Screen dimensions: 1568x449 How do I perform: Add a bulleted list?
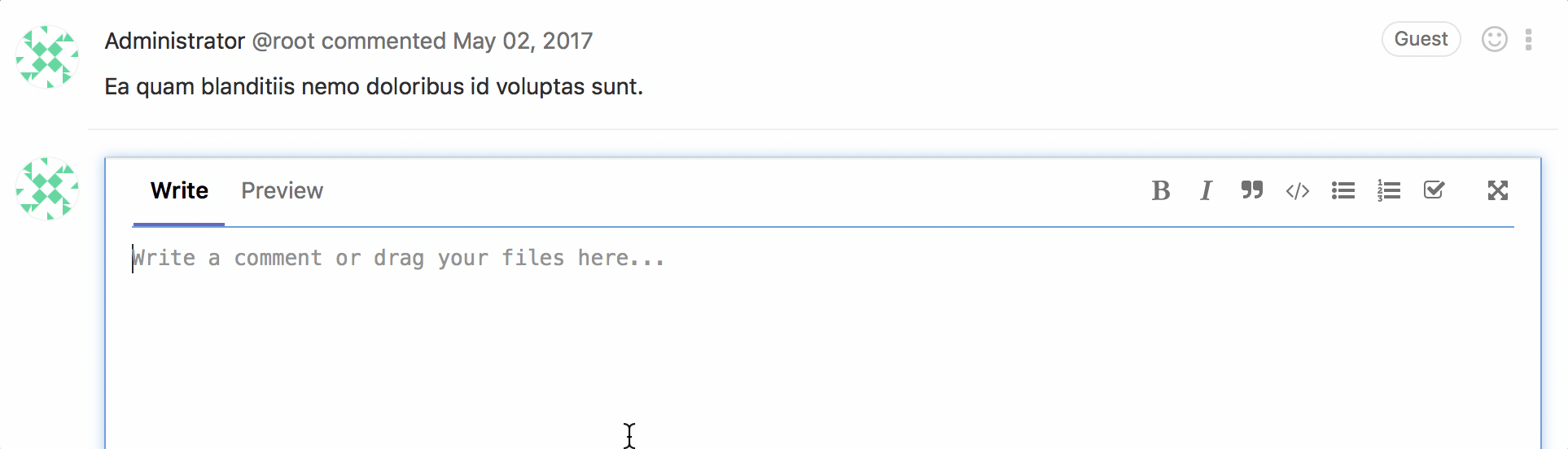[x=1342, y=190]
